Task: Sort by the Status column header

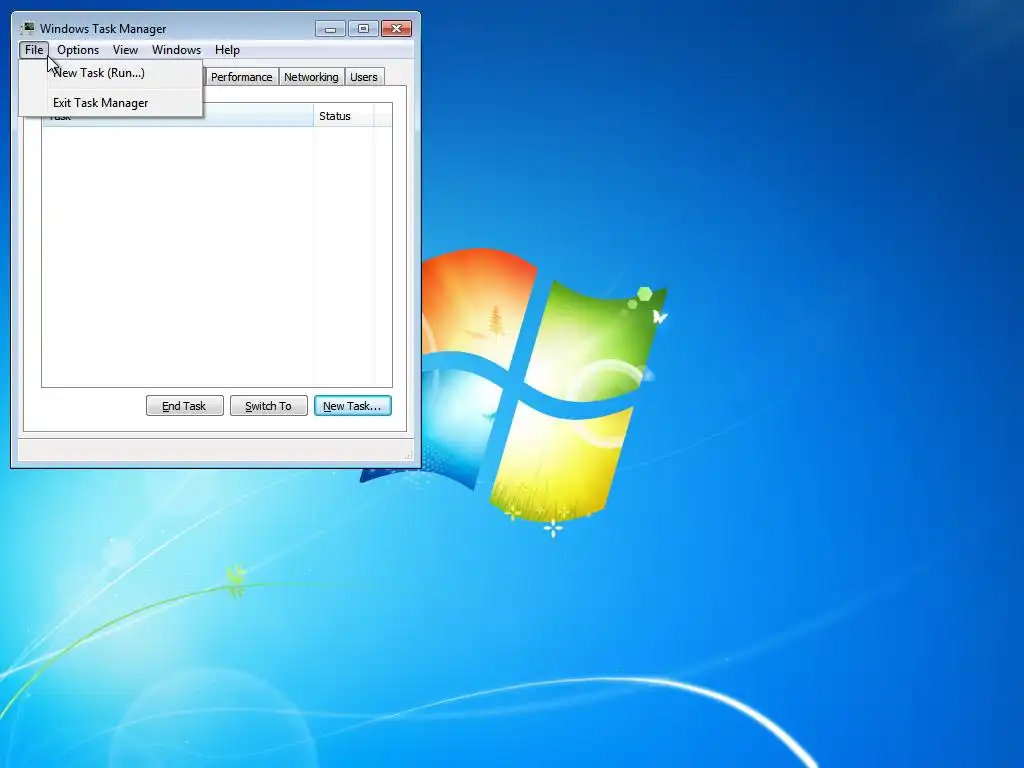Action: pyautogui.click(x=344, y=116)
